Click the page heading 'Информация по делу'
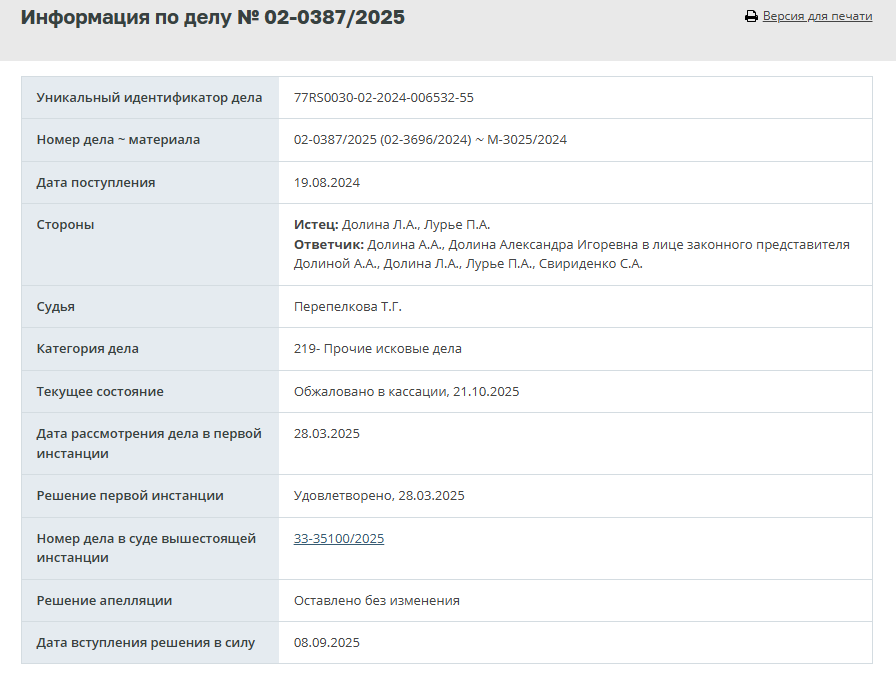The image size is (896, 688). [212, 18]
